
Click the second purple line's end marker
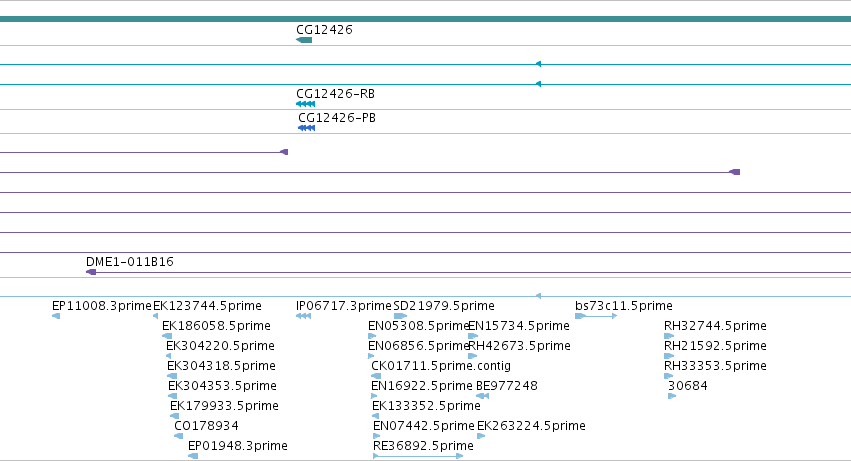tap(734, 172)
